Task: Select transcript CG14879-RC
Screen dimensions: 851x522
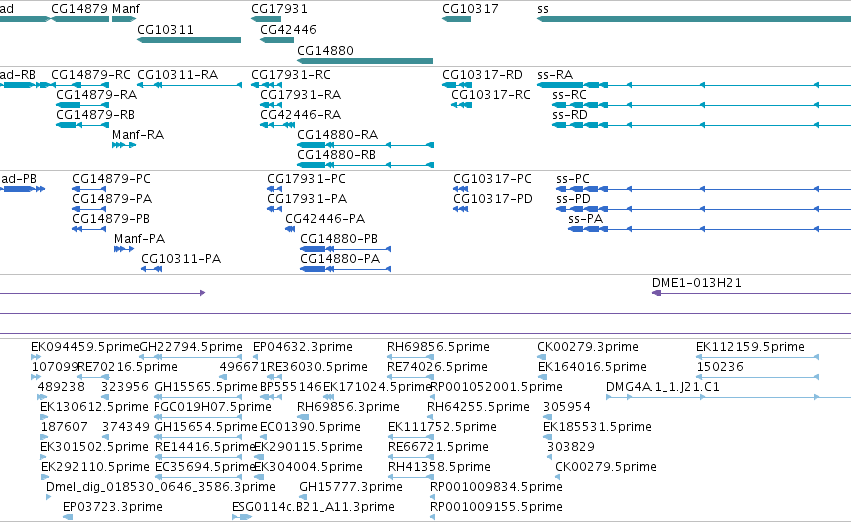Action: click(x=91, y=74)
